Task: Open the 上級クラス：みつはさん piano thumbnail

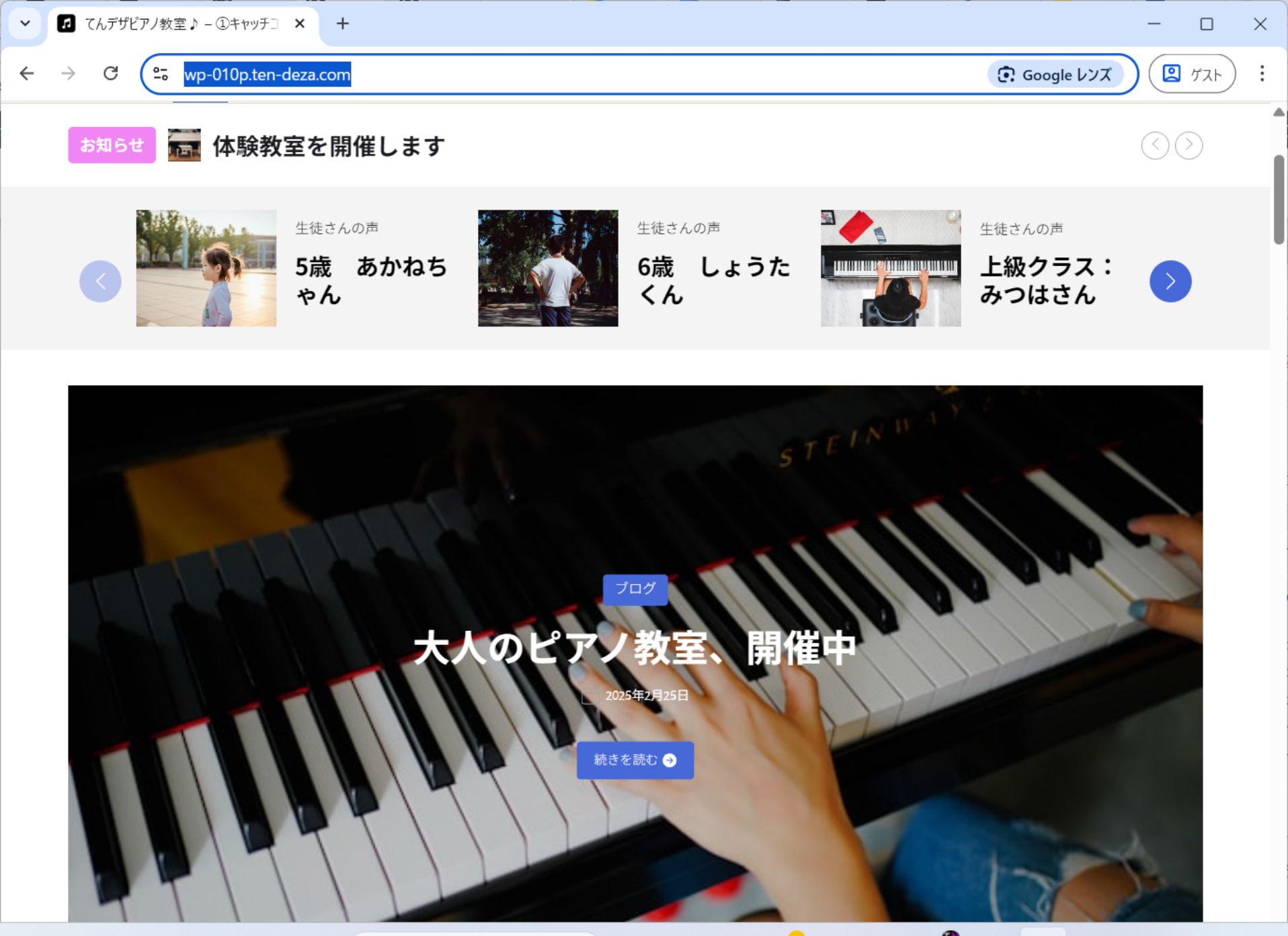Action: [890, 268]
